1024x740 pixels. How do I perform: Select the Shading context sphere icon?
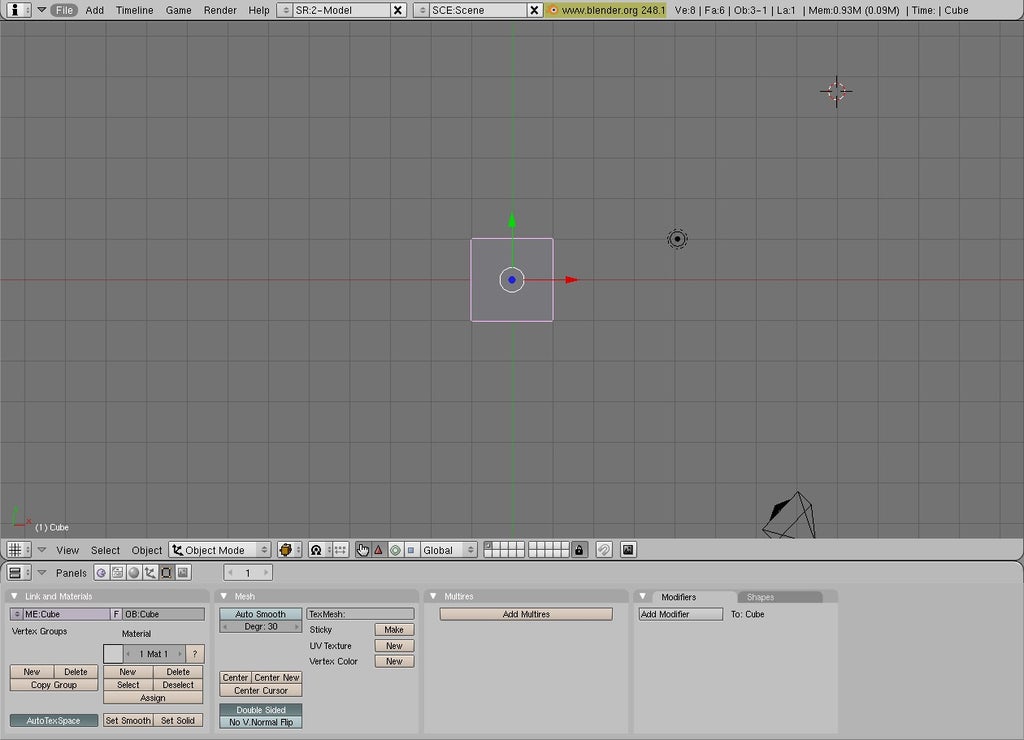pos(134,573)
